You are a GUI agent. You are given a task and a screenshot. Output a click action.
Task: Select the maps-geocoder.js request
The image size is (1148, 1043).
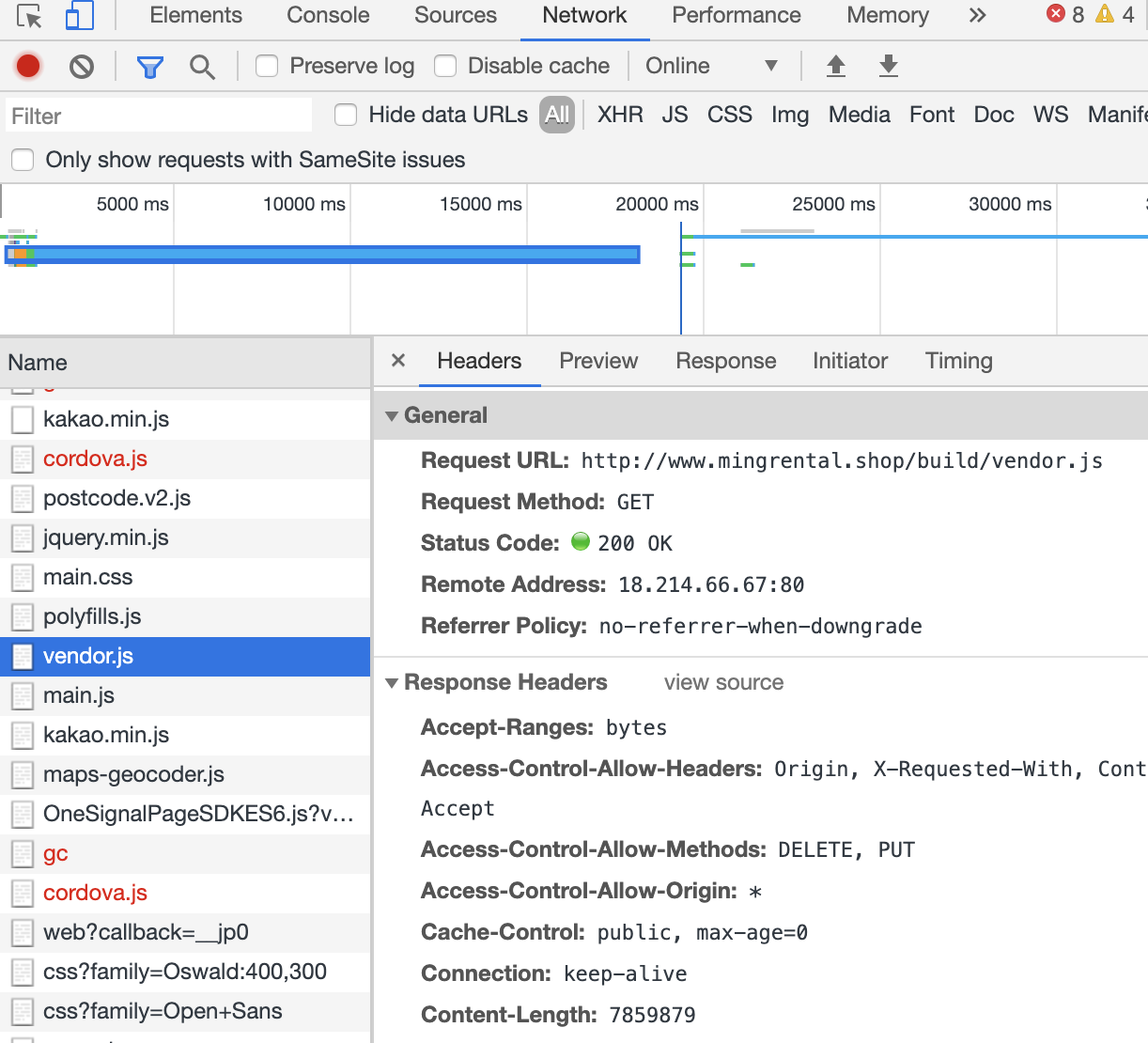click(x=185, y=774)
